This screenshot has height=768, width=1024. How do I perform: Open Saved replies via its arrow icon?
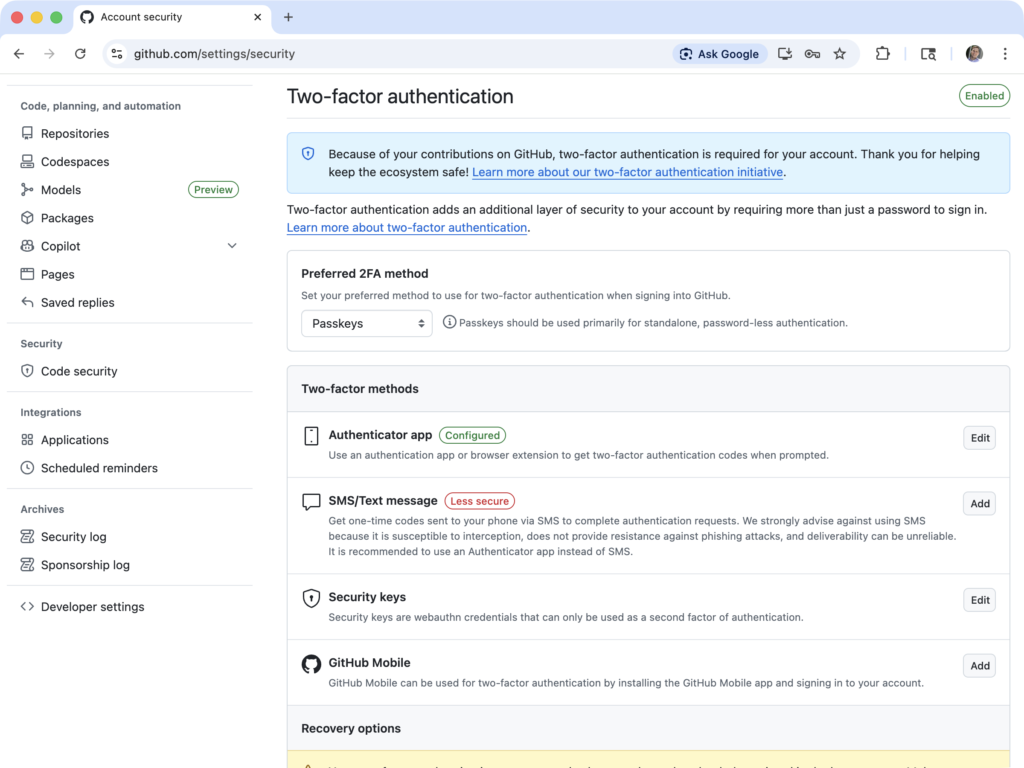(27, 302)
